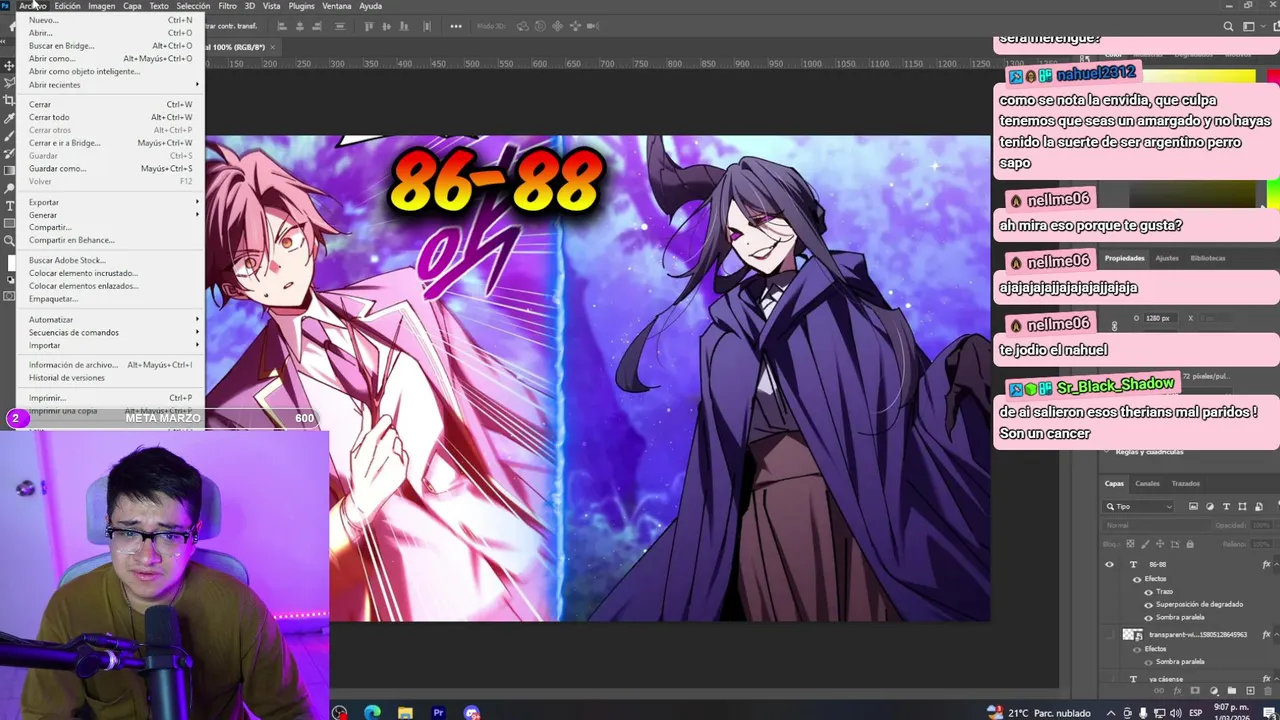Choose Guardar como... menu entry
This screenshot has height=720, width=1280.
[110, 169]
